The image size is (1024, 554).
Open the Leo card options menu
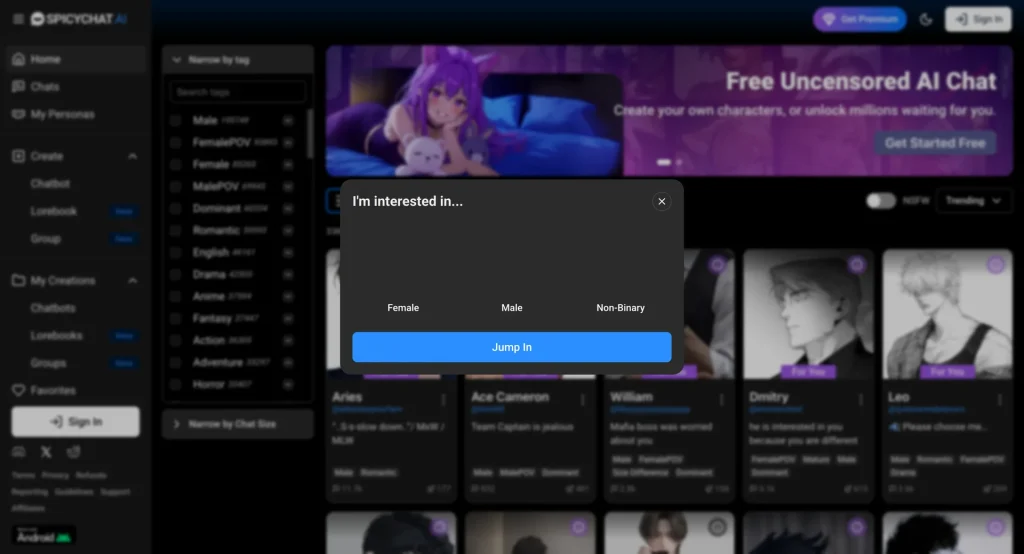pyautogui.click(x=1000, y=399)
